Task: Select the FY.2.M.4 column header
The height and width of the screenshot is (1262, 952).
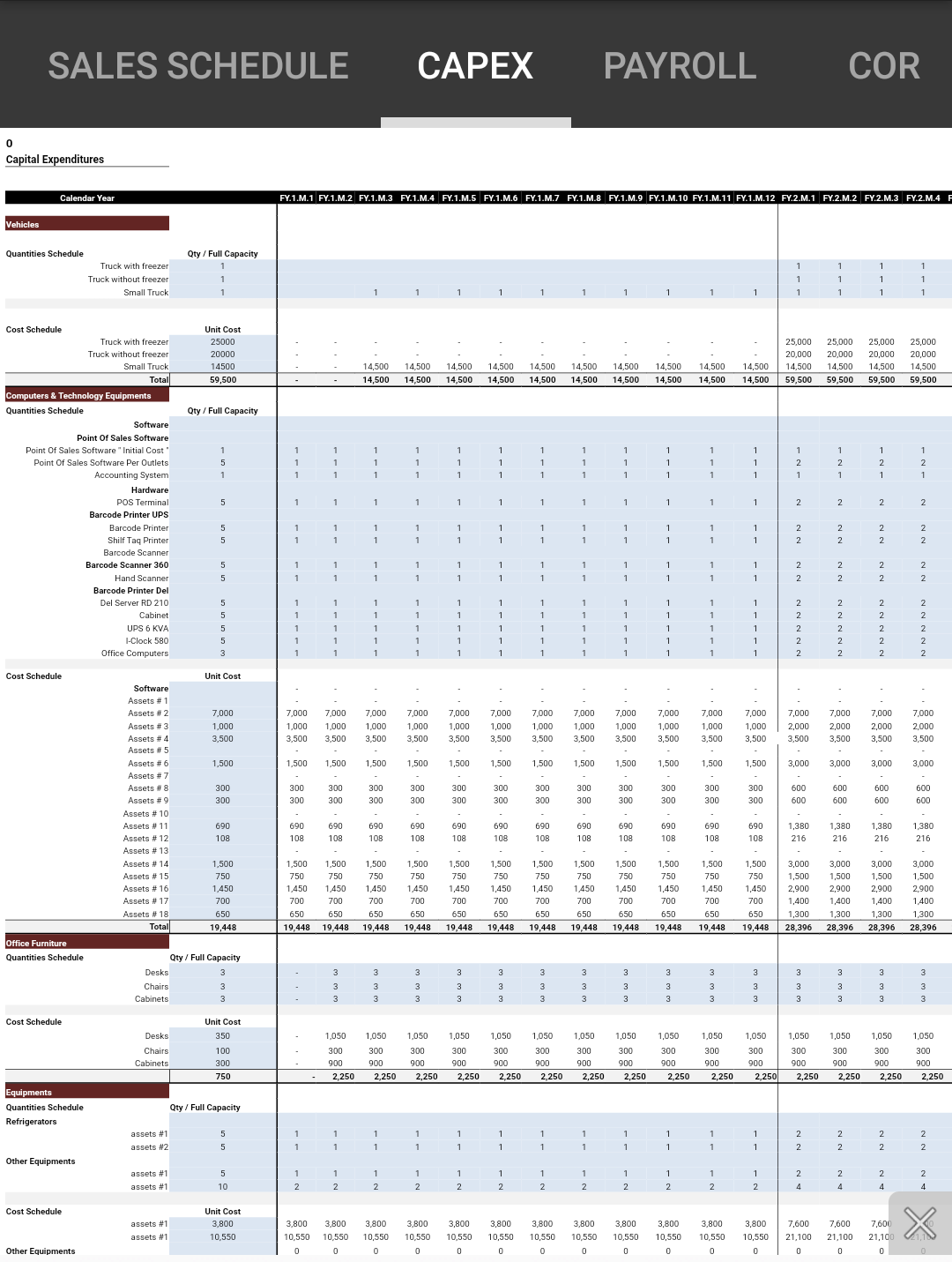Action: click(x=923, y=198)
